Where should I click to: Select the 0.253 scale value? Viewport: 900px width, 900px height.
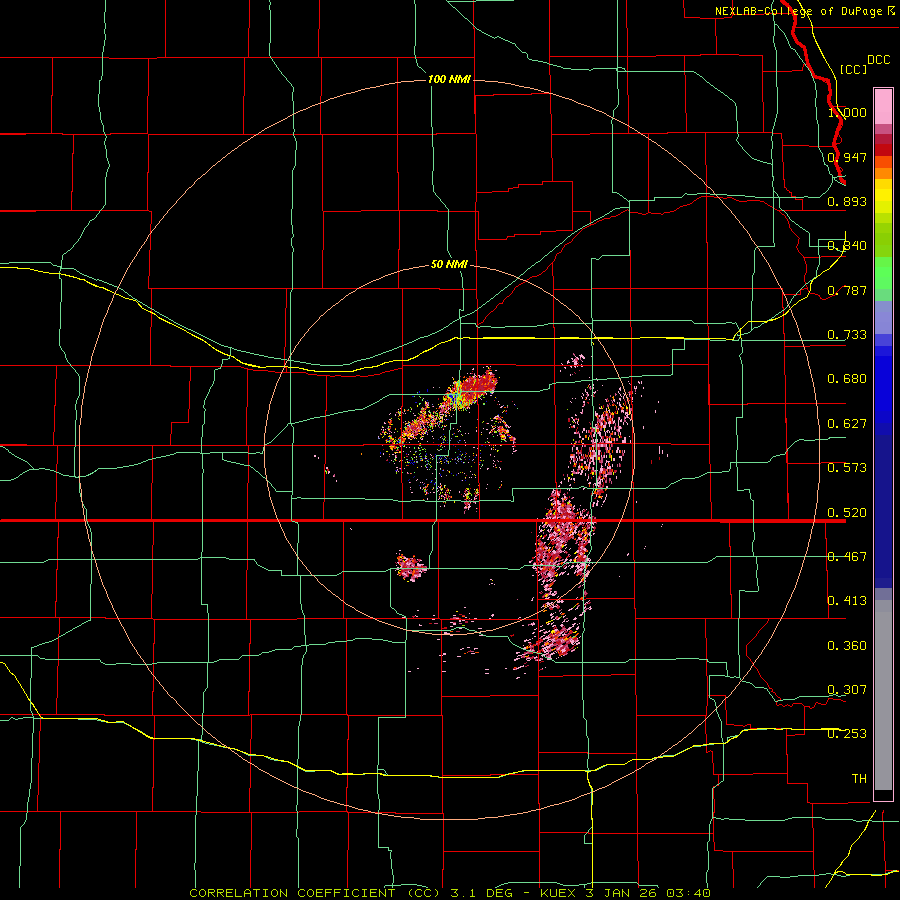point(847,734)
